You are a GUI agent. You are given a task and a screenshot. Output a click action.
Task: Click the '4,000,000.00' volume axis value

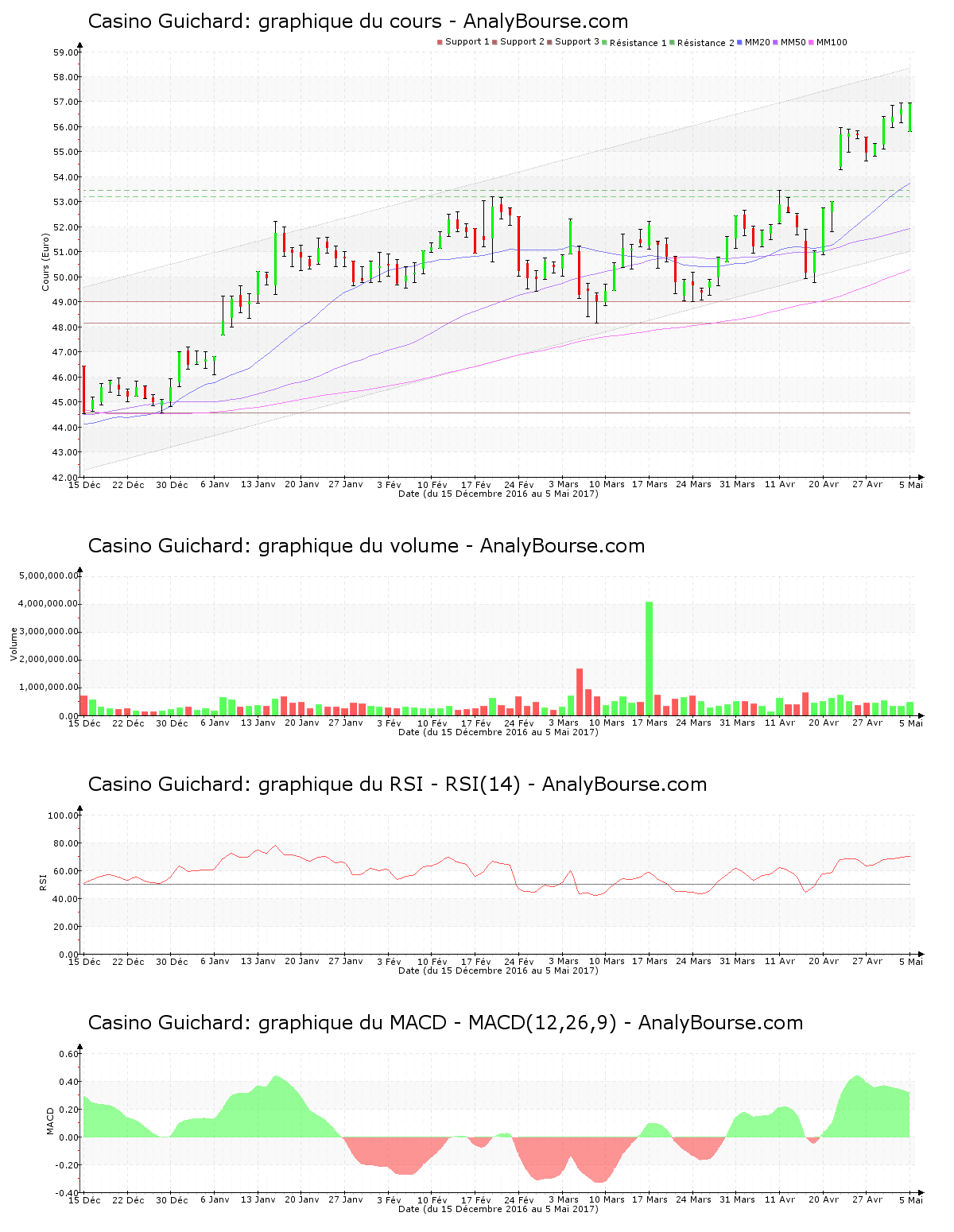click(x=49, y=604)
